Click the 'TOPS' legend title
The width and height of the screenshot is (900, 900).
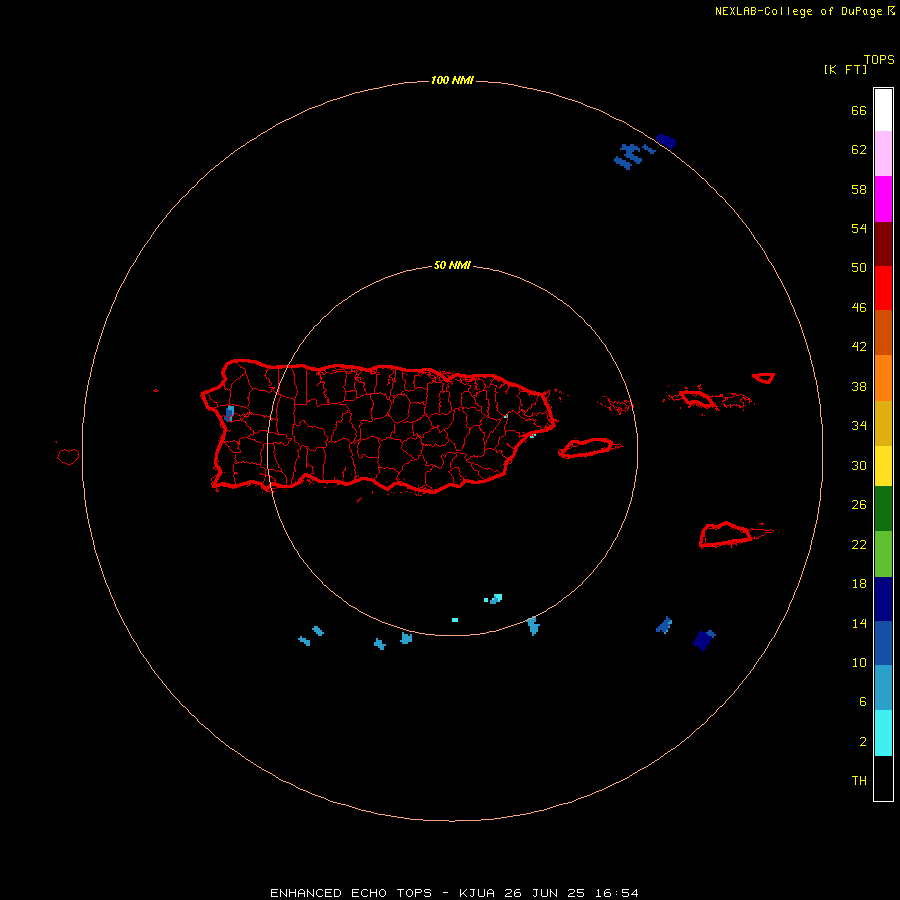(879, 60)
